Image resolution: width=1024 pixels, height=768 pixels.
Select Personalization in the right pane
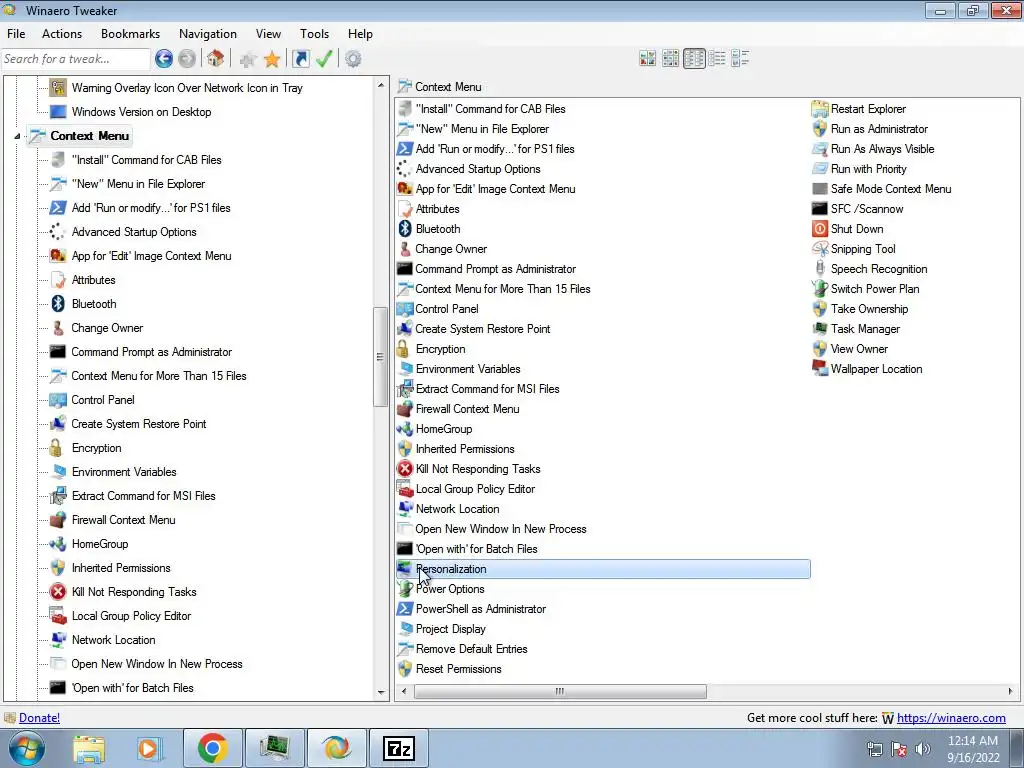click(x=603, y=569)
